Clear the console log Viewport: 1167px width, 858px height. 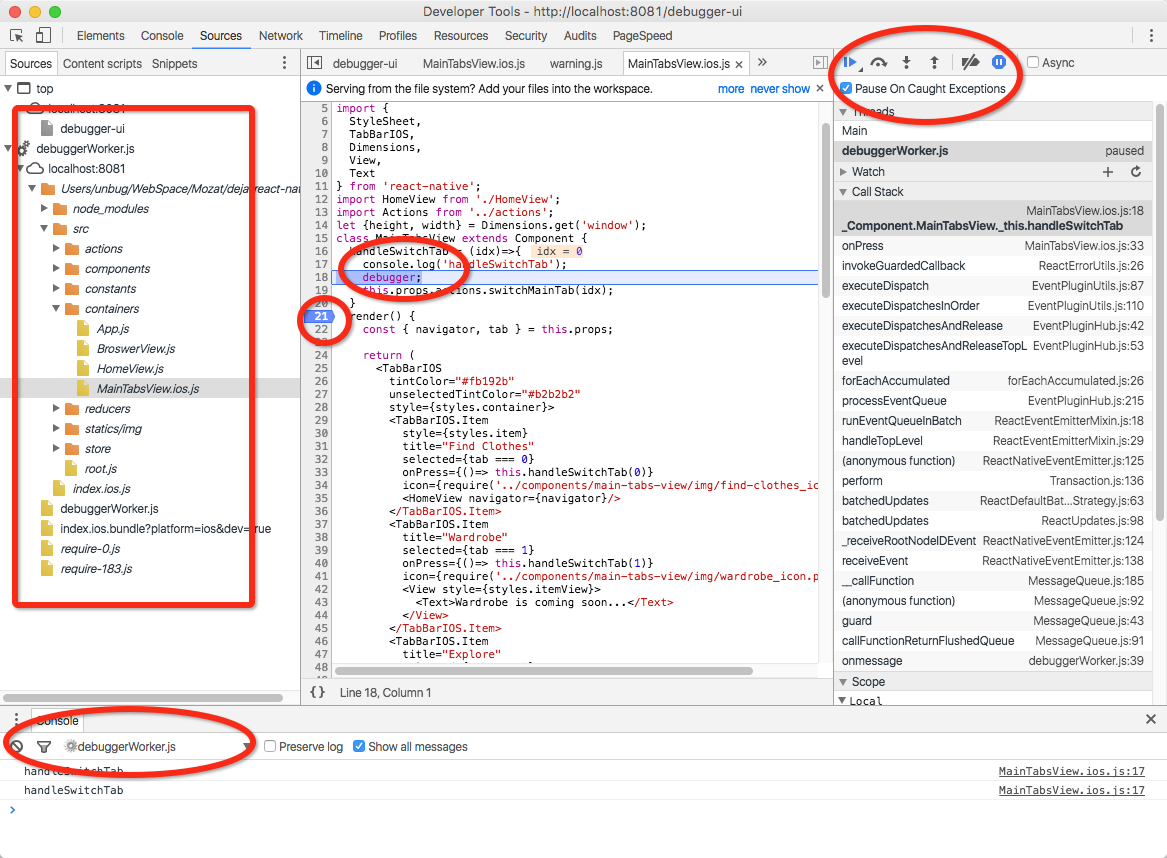[16, 746]
